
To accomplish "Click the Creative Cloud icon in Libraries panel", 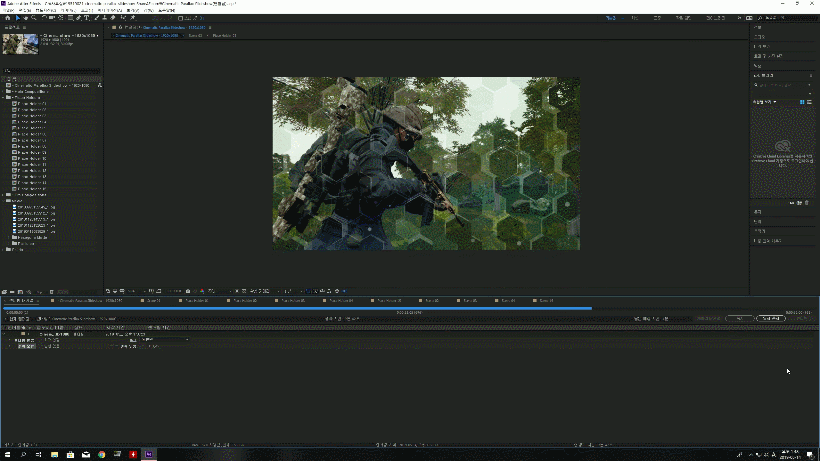I will (783, 144).
